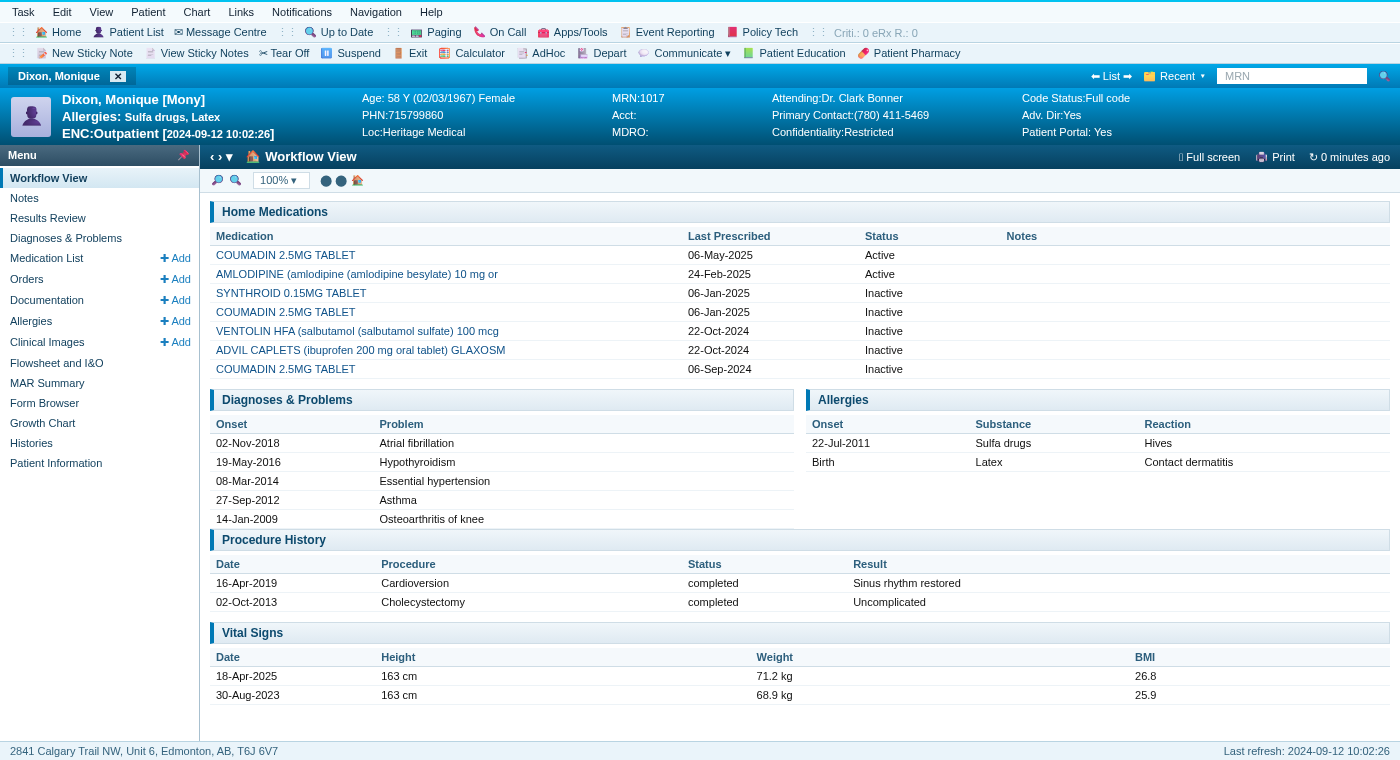This screenshot has height=760, width=1400.
Task: Open the Paging tool
Action: click(436, 32)
